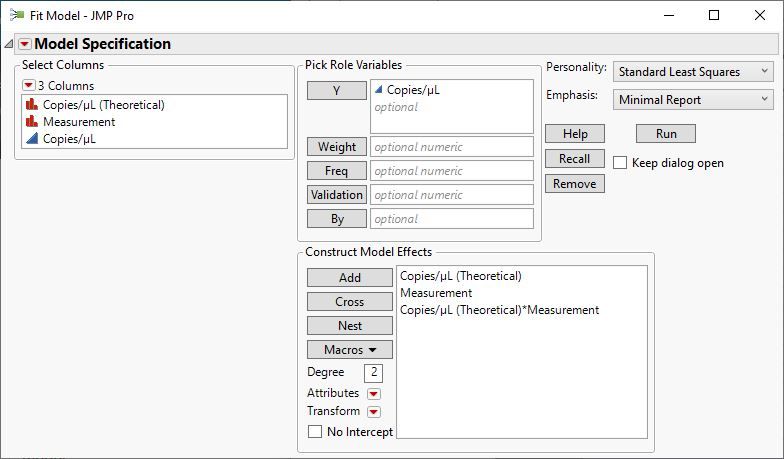
Task: Click the Add effect button
Action: [x=349, y=278]
